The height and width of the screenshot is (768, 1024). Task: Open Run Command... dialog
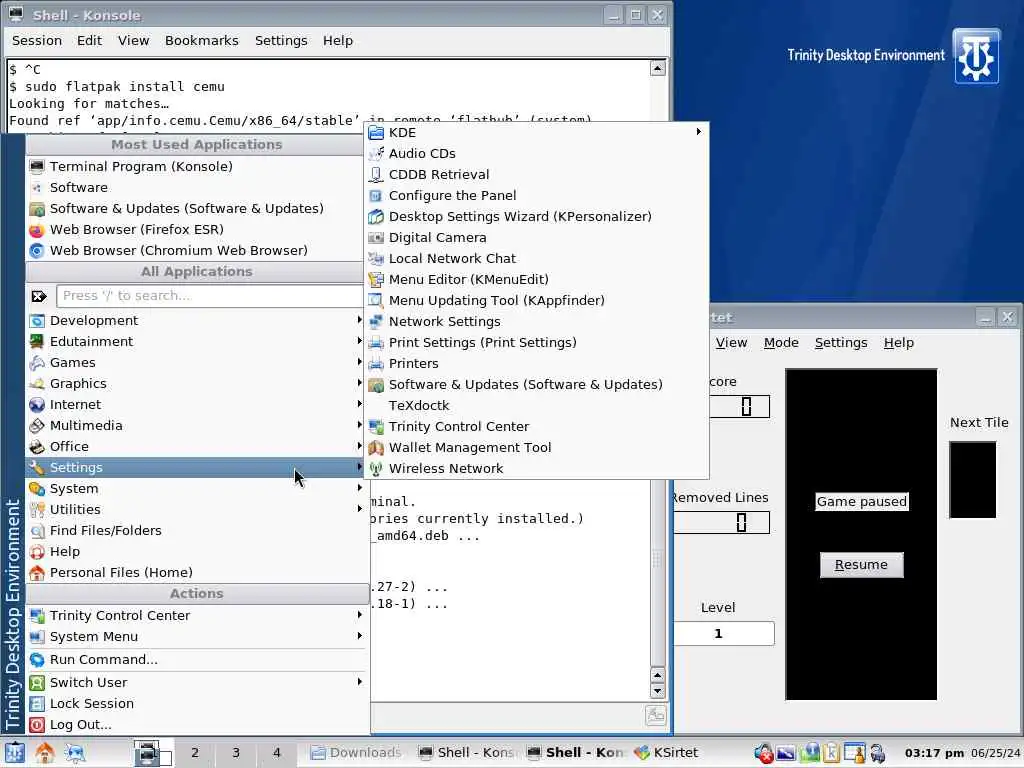(x=196, y=660)
